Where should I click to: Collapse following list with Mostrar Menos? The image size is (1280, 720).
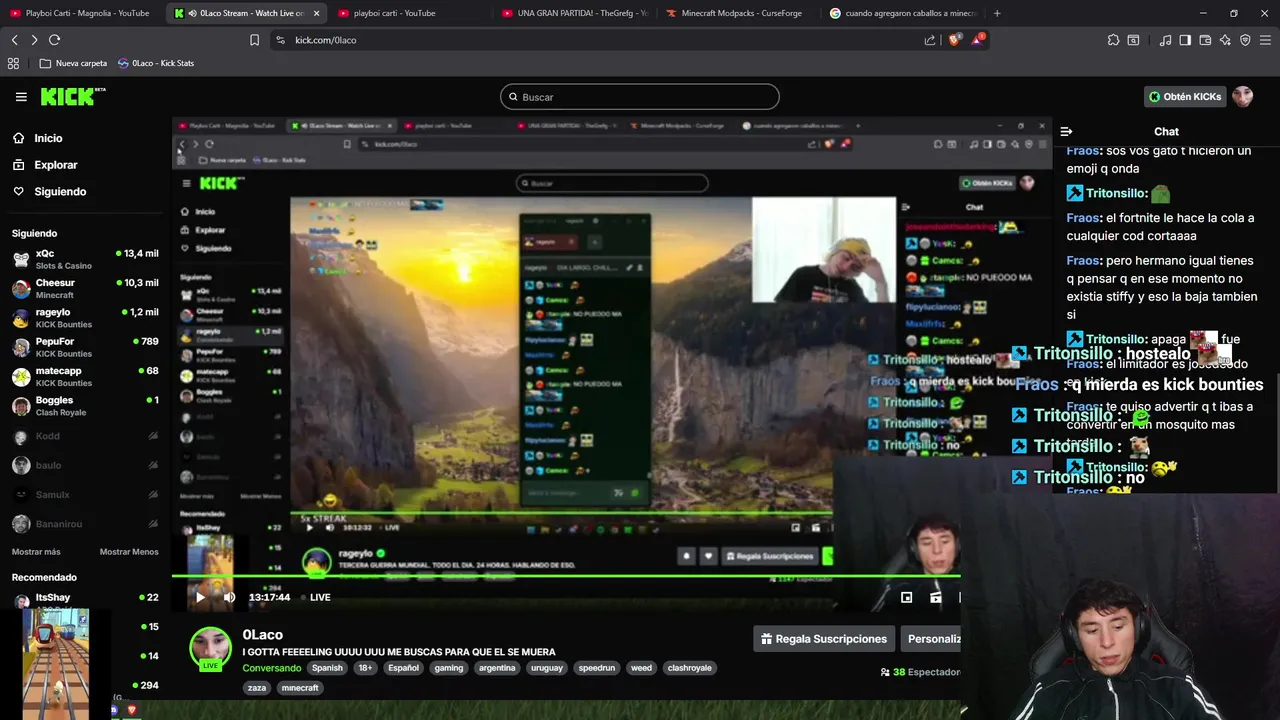(129, 552)
